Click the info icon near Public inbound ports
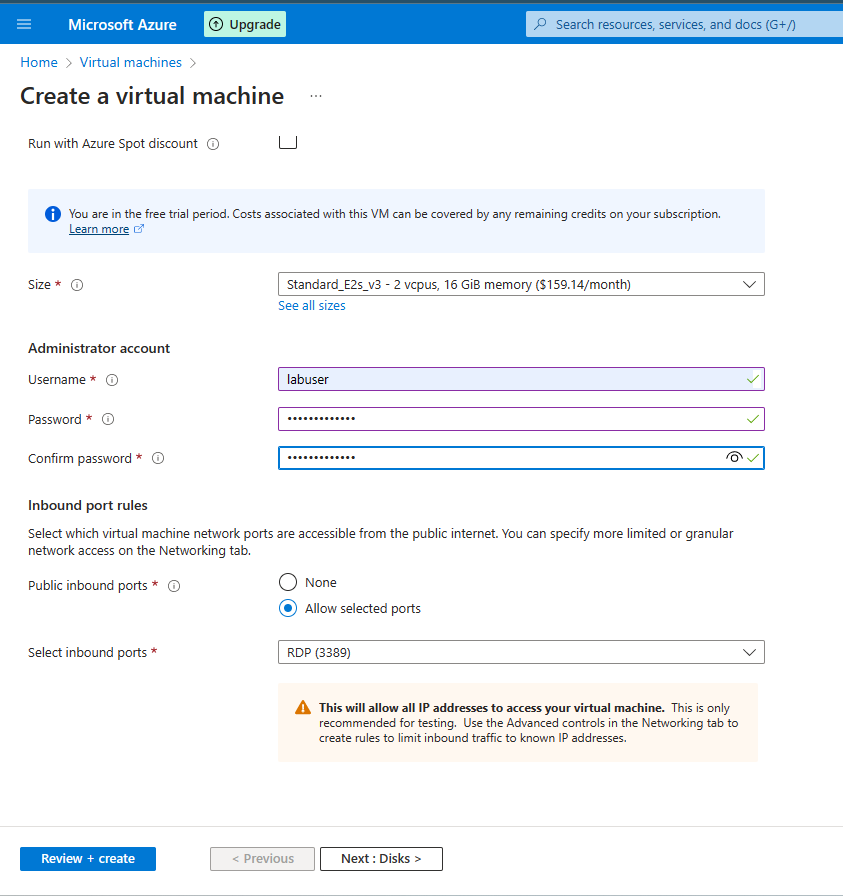Viewport: 843px width, 896px height. [x=174, y=585]
